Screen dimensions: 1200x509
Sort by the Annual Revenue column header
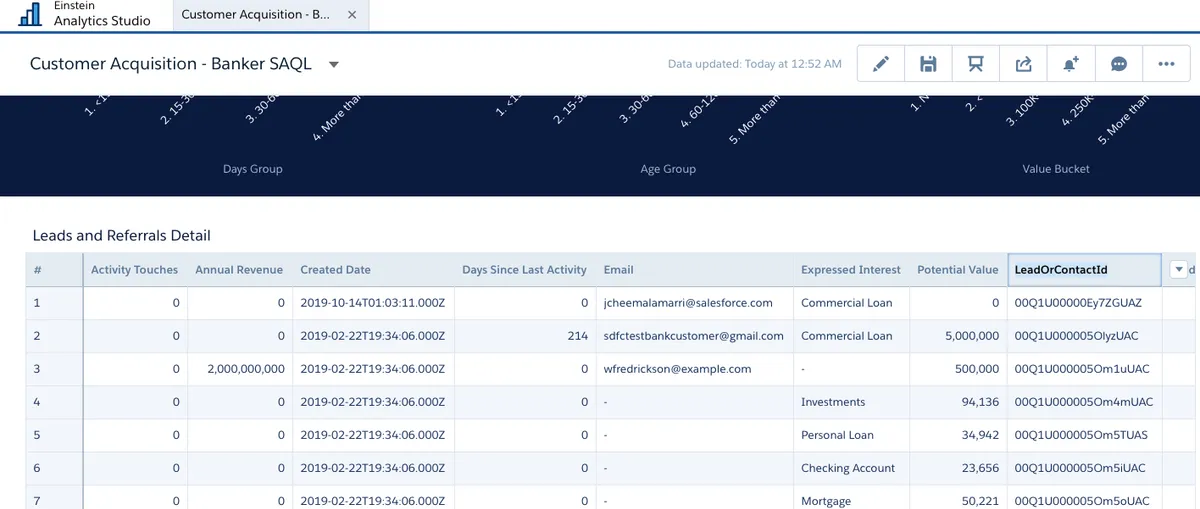pos(239,270)
